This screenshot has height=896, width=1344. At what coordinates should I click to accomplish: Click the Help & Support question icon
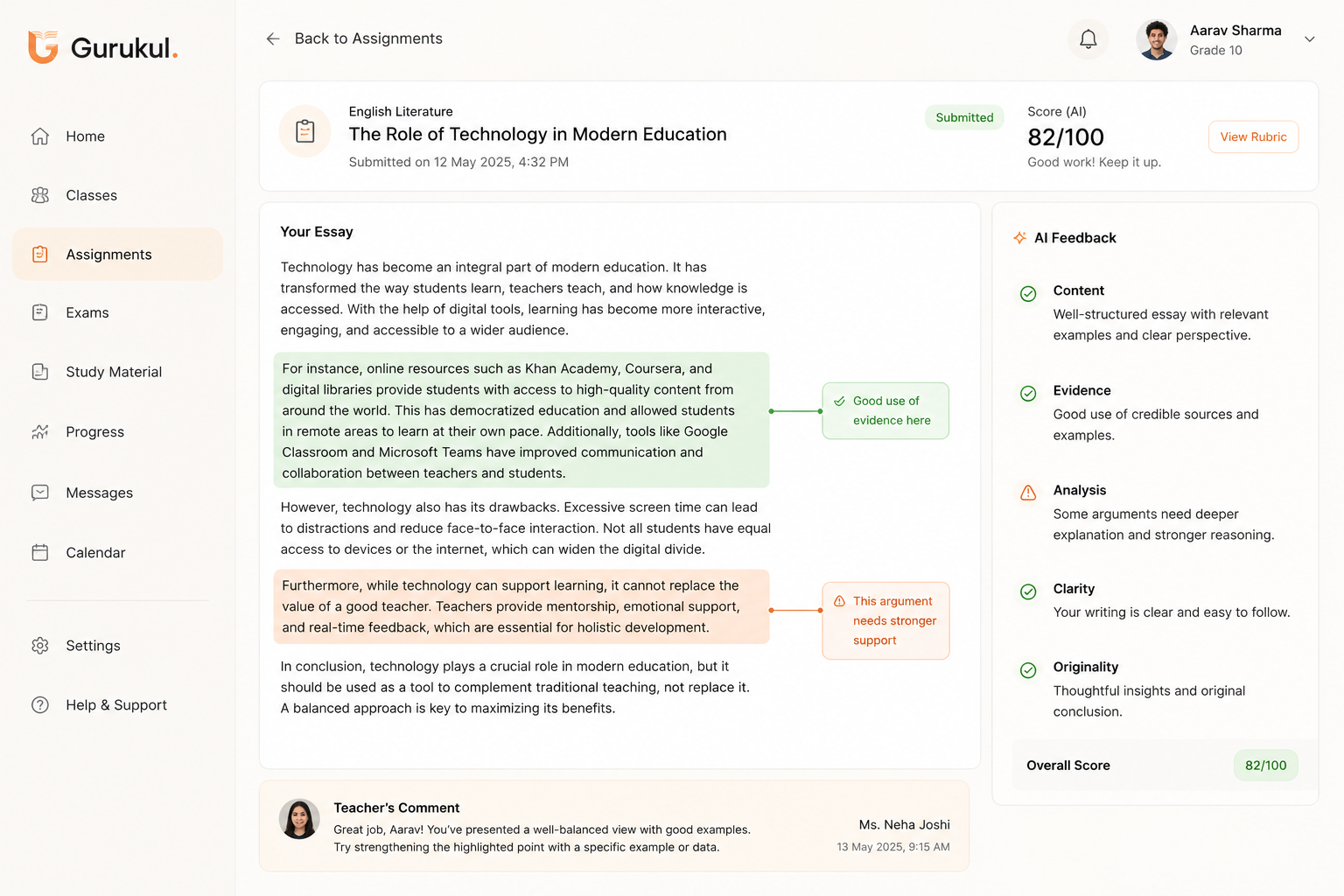pos(40,705)
